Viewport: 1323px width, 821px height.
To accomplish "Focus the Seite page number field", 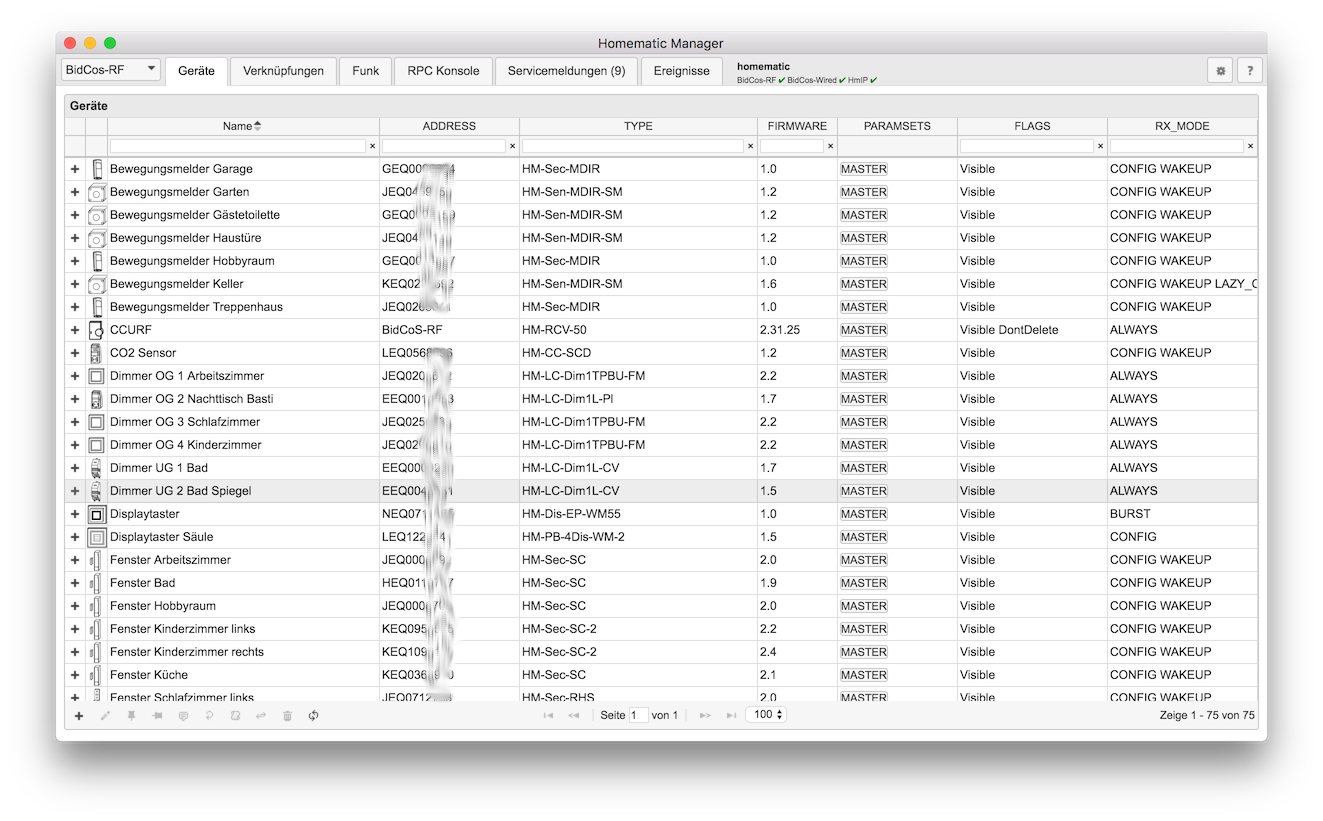I will 638,715.
